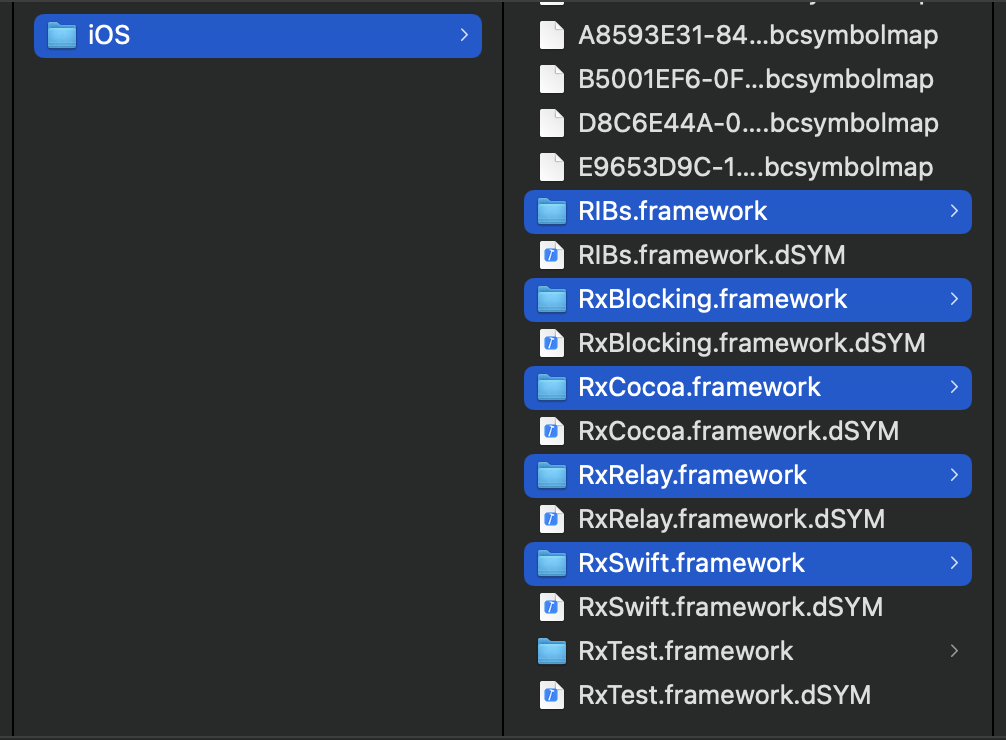Click the iOS folder icon
Screen dimensions: 1006x740
tap(62, 35)
